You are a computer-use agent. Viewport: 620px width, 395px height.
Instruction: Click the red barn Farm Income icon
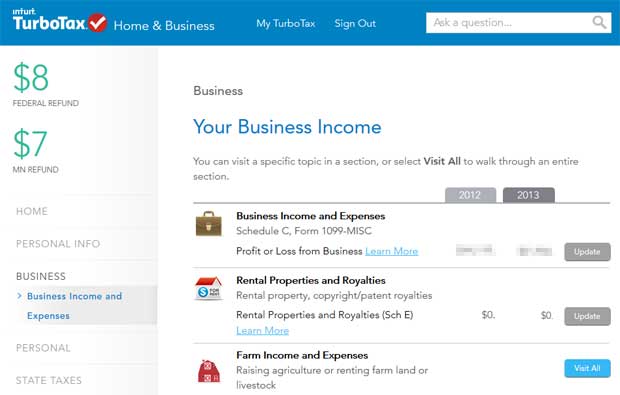click(209, 371)
